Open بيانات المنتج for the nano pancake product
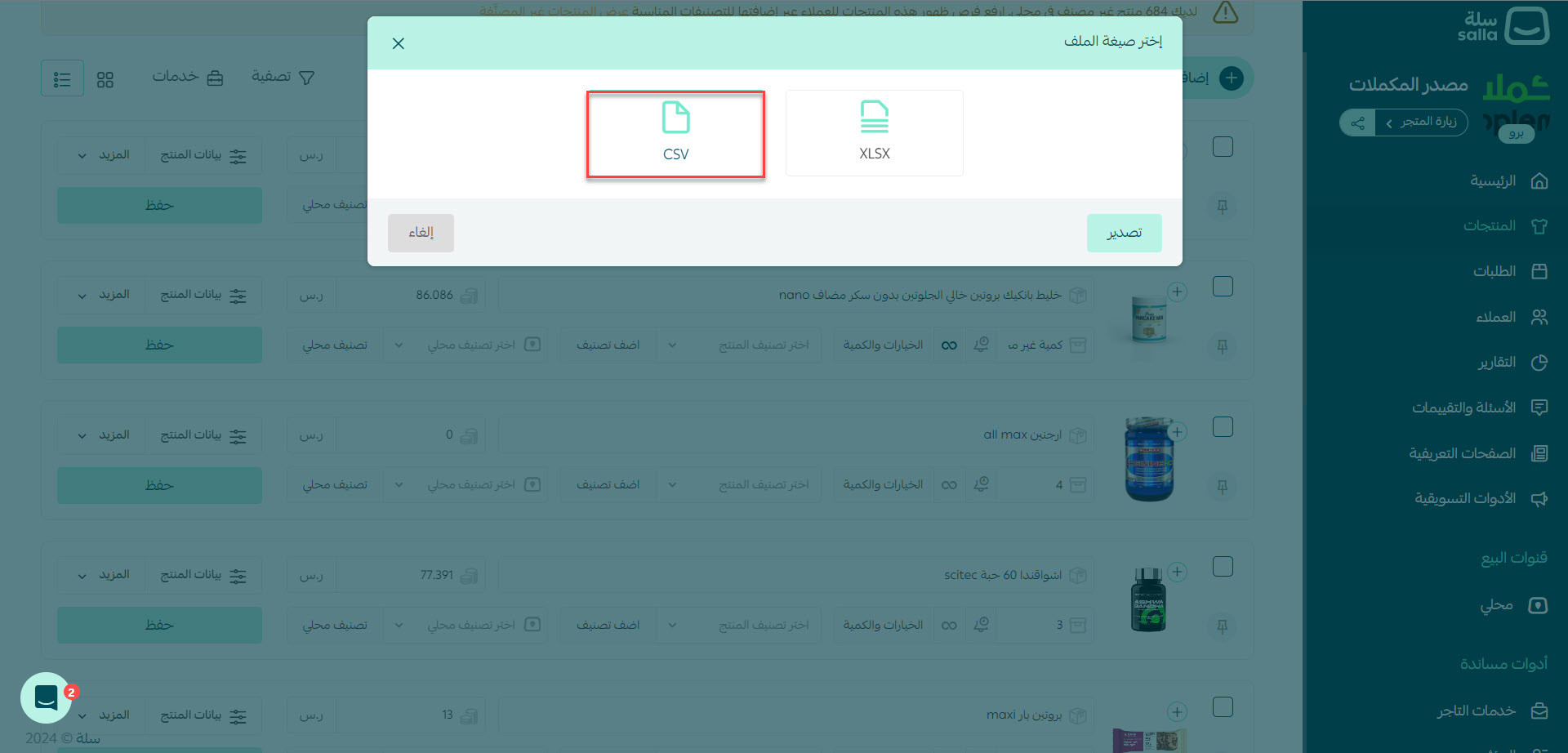1568x753 pixels. click(x=203, y=295)
